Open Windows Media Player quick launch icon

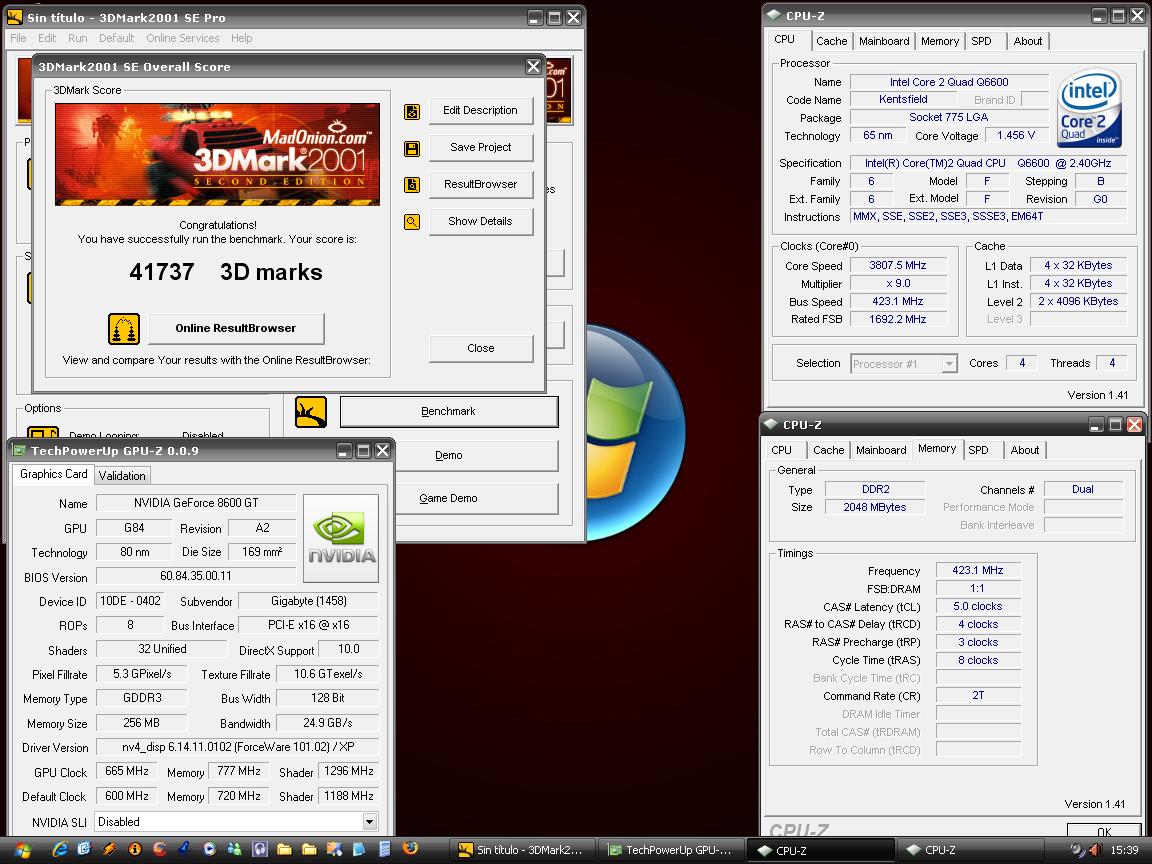click(209, 849)
